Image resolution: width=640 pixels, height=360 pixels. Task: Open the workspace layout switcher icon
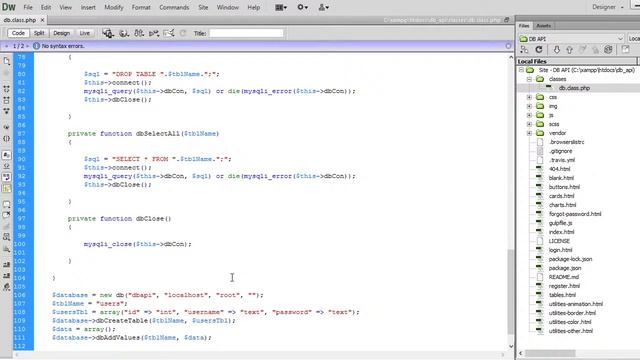click(x=281, y=7)
